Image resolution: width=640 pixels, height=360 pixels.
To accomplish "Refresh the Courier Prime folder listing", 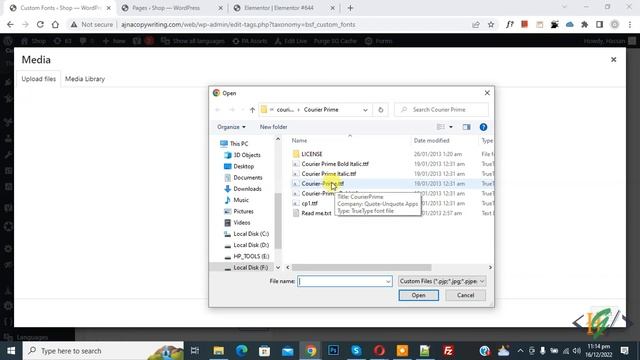I will [x=380, y=109].
